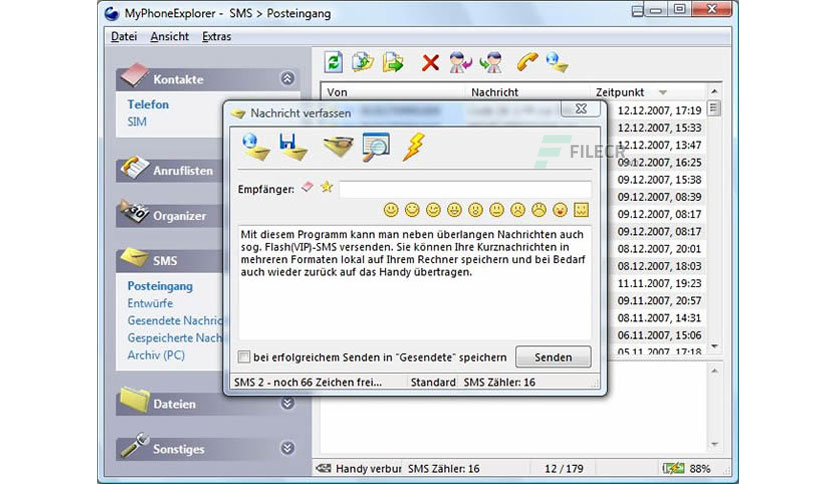
Task: Click the magnifier preview window icon
Action: 376,147
